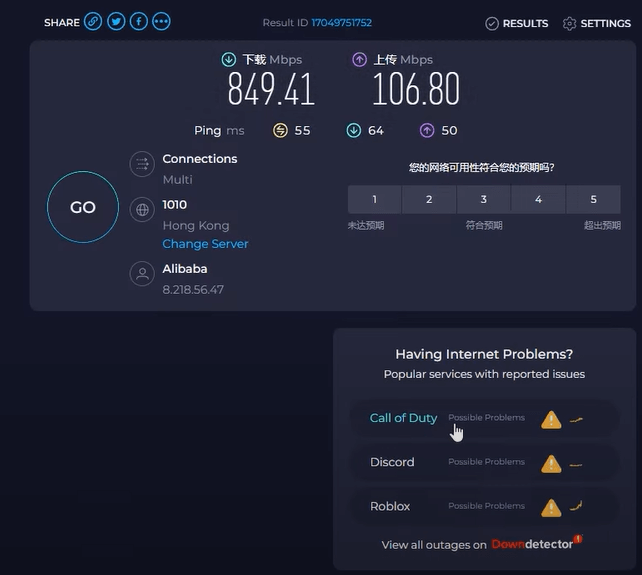
Task: Click Alibaba provider name
Action: (x=185, y=269)
